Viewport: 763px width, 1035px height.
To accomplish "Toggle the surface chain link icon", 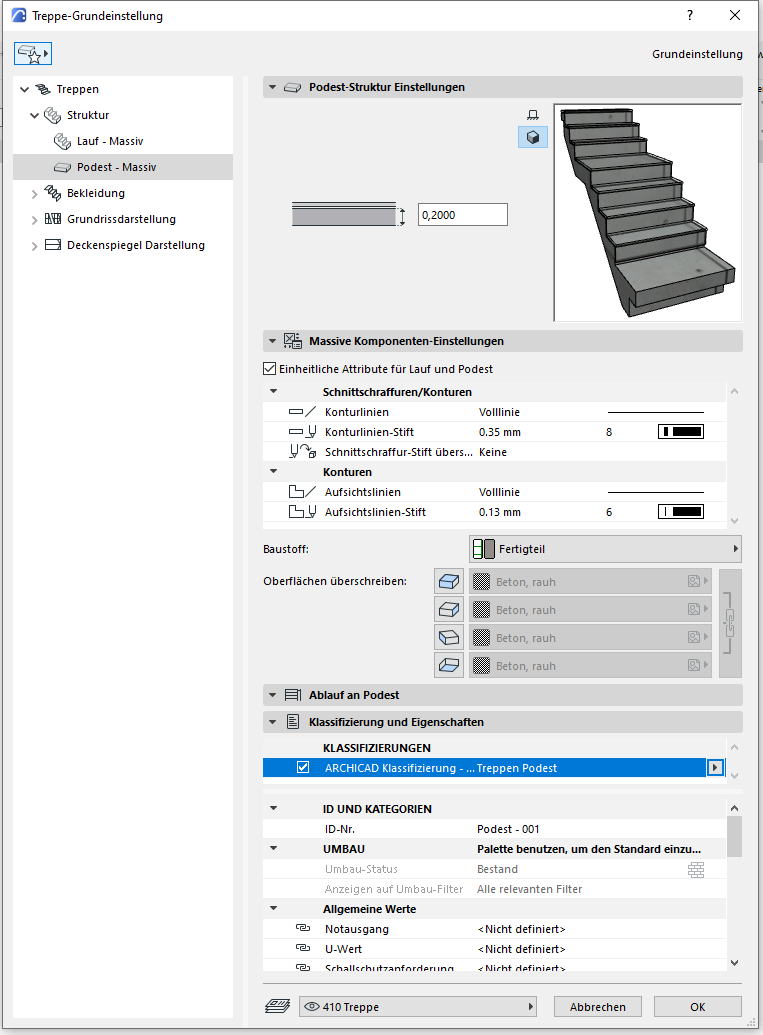I will click(x=731, y=624).
